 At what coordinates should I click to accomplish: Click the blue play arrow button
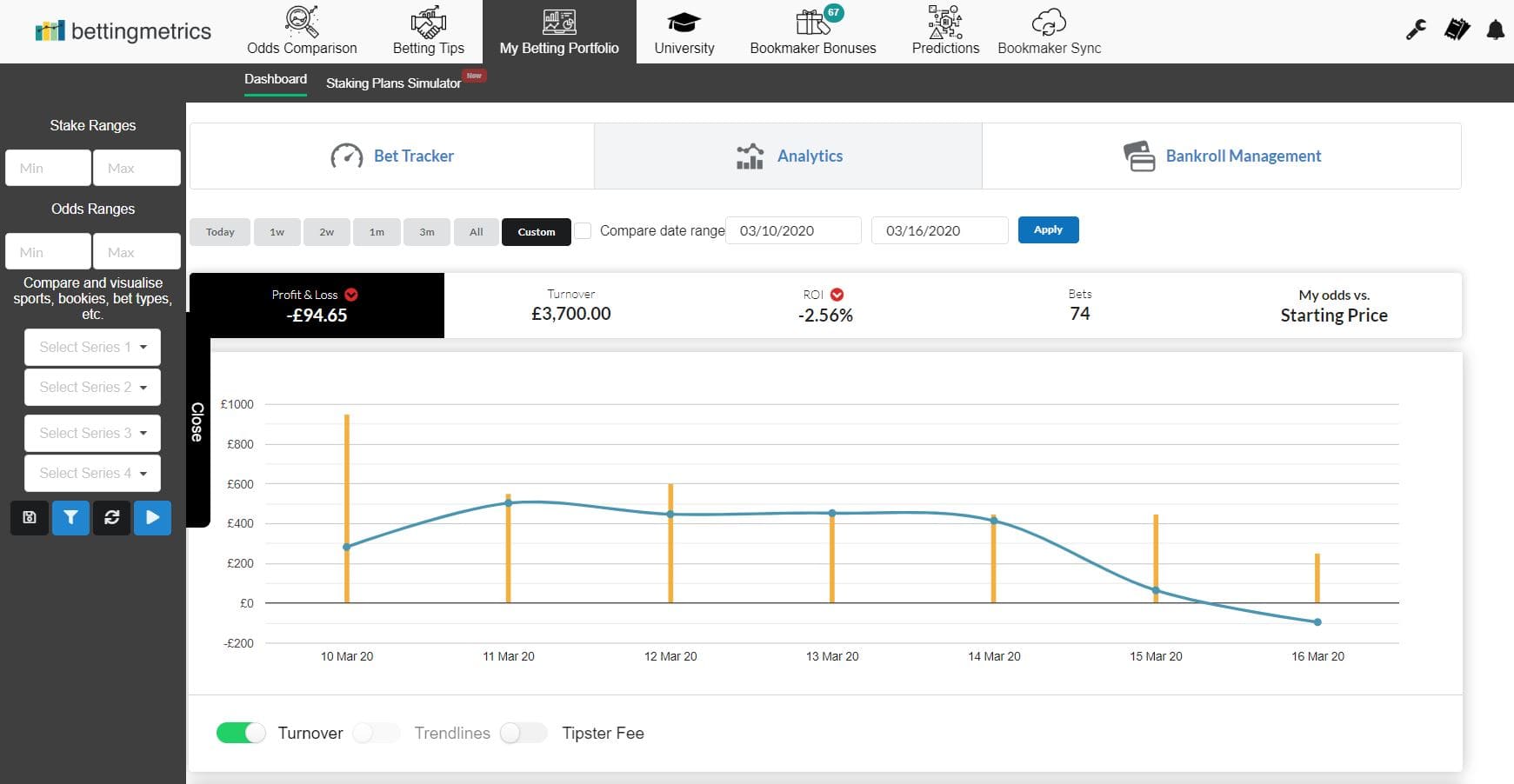153,518
